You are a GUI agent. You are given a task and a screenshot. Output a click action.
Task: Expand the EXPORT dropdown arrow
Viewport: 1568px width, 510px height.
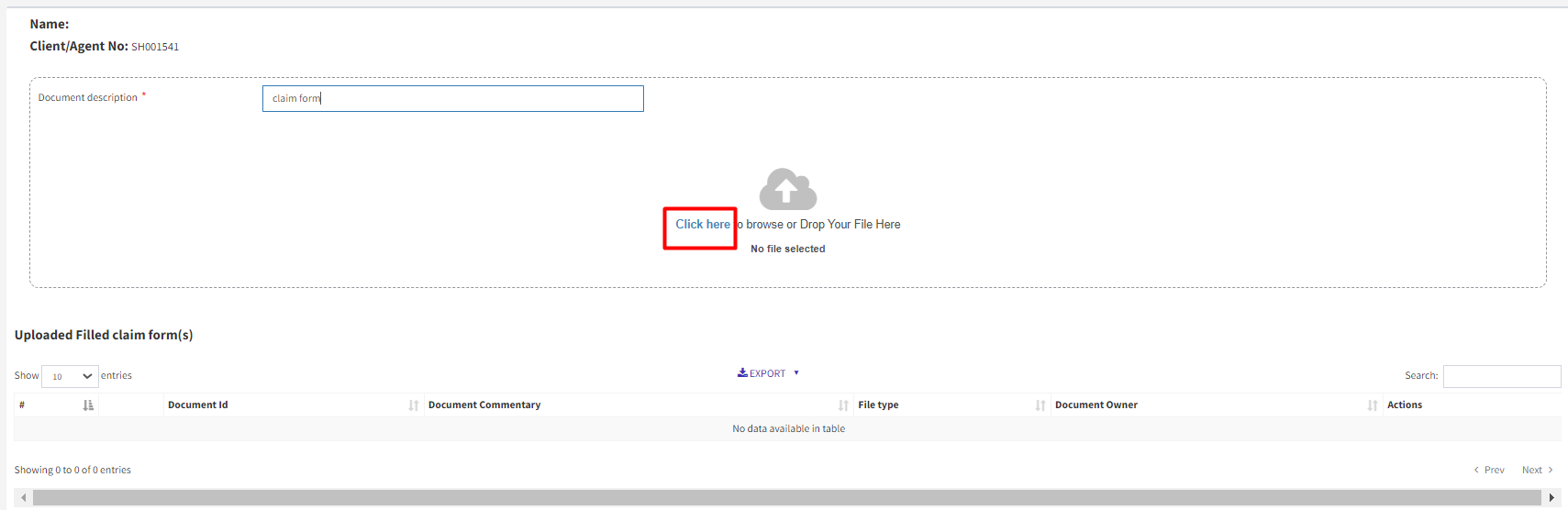[796, 373]
